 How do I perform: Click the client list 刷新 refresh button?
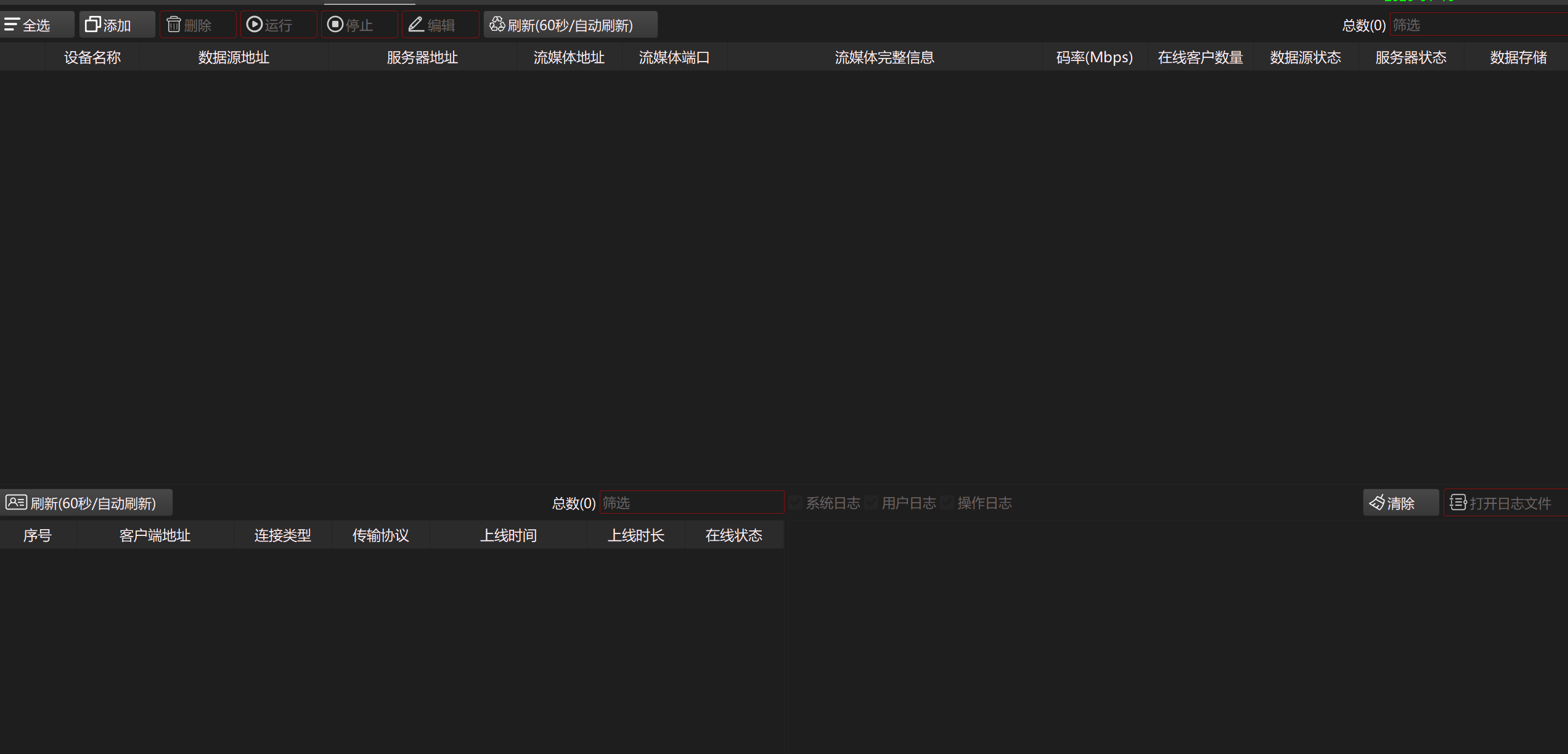click(x=86, y=503)
